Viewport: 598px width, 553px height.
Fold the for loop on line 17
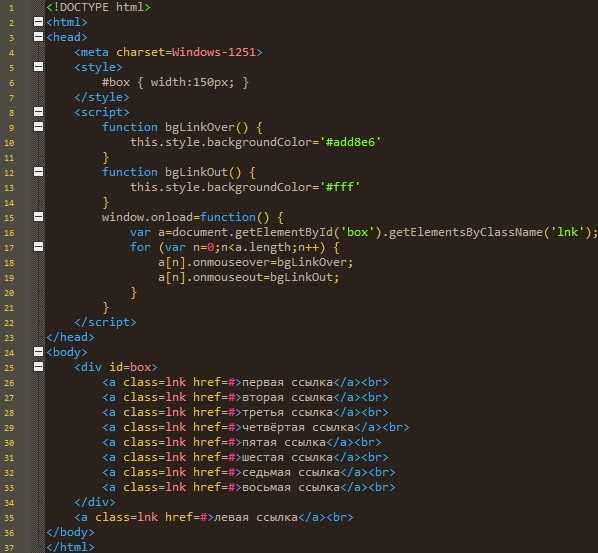pos(39,247)
